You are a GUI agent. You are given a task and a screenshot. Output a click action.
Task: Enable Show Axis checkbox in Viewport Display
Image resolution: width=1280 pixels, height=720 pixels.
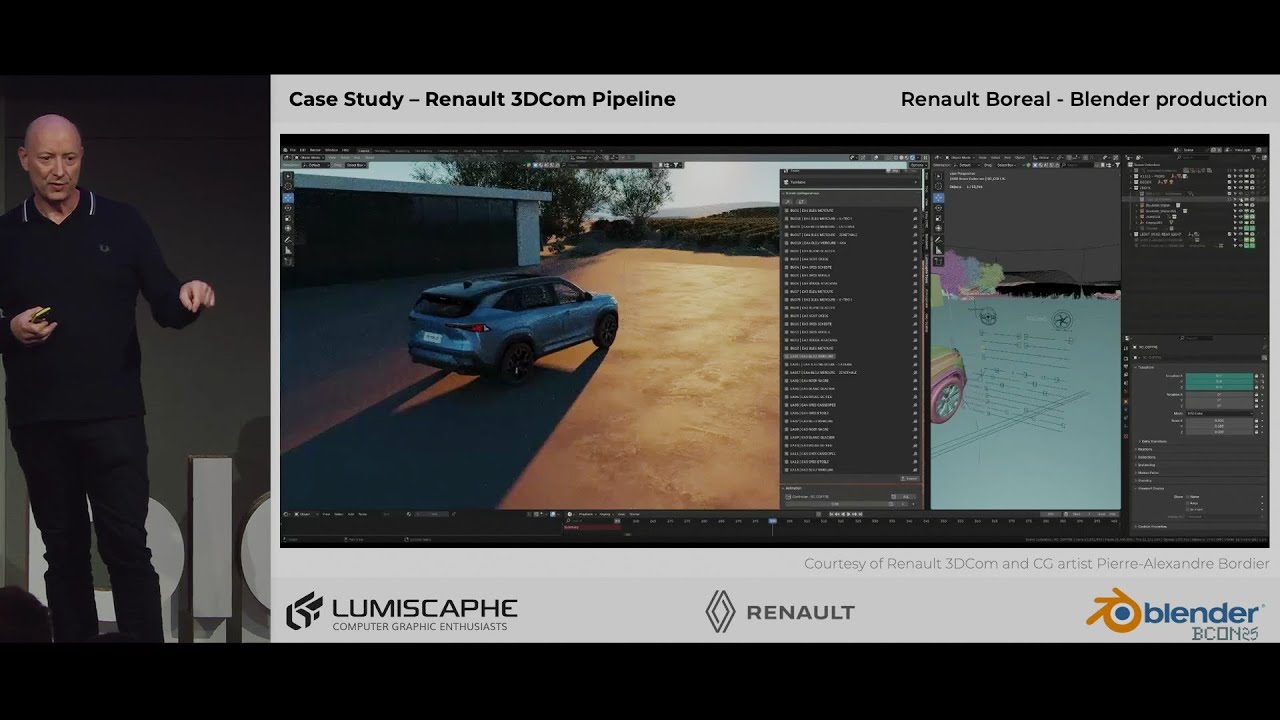coord(1188,503)
